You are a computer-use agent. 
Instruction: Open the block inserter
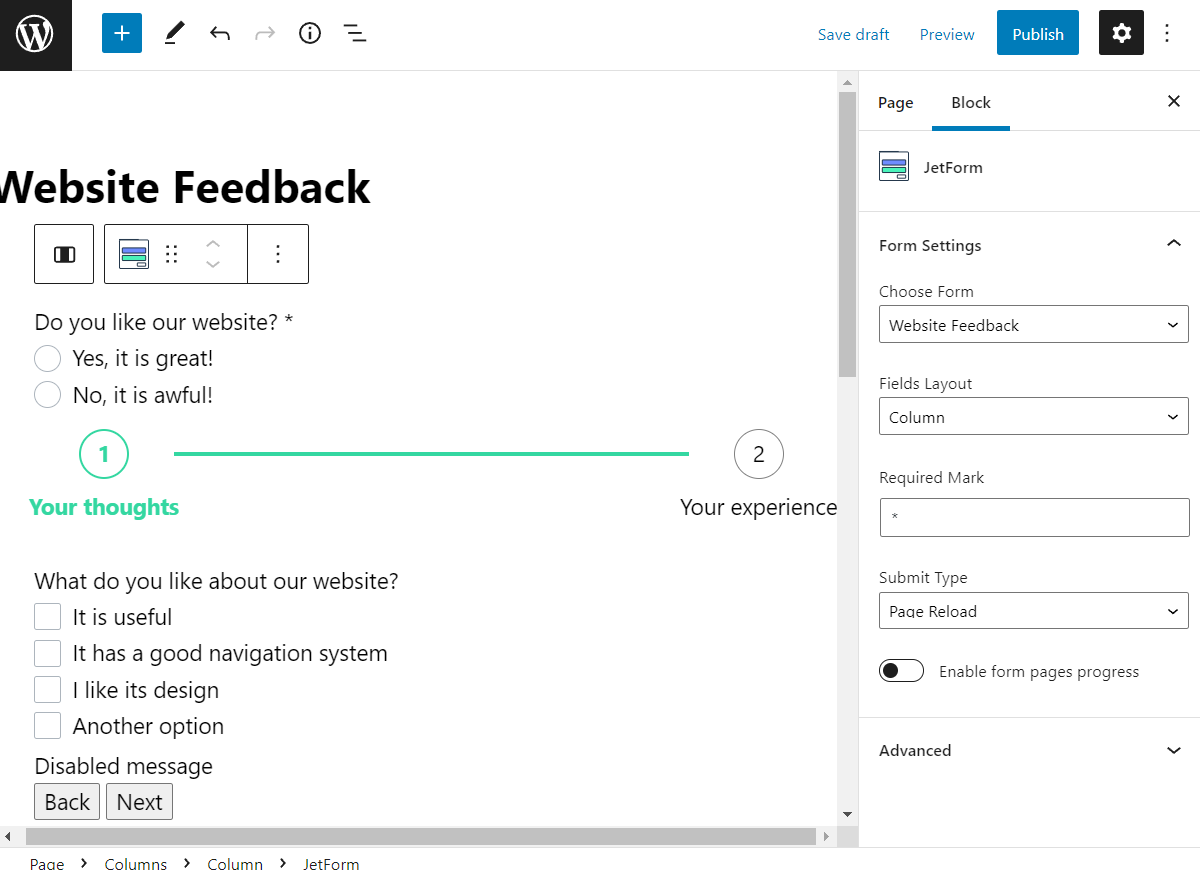click(x=121, y=33)
